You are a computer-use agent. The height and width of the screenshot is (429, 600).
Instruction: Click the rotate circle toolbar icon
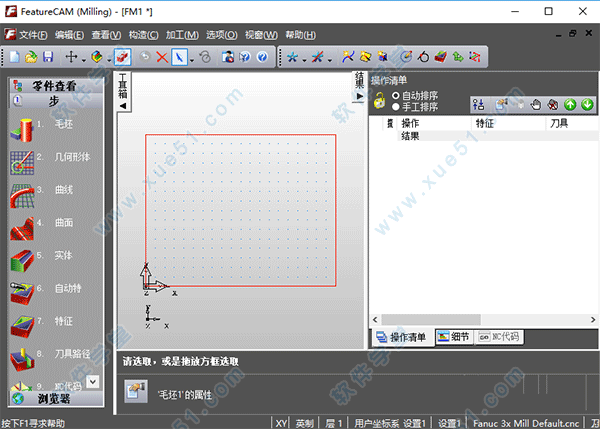pyautogui.click(x=423, y=57)
